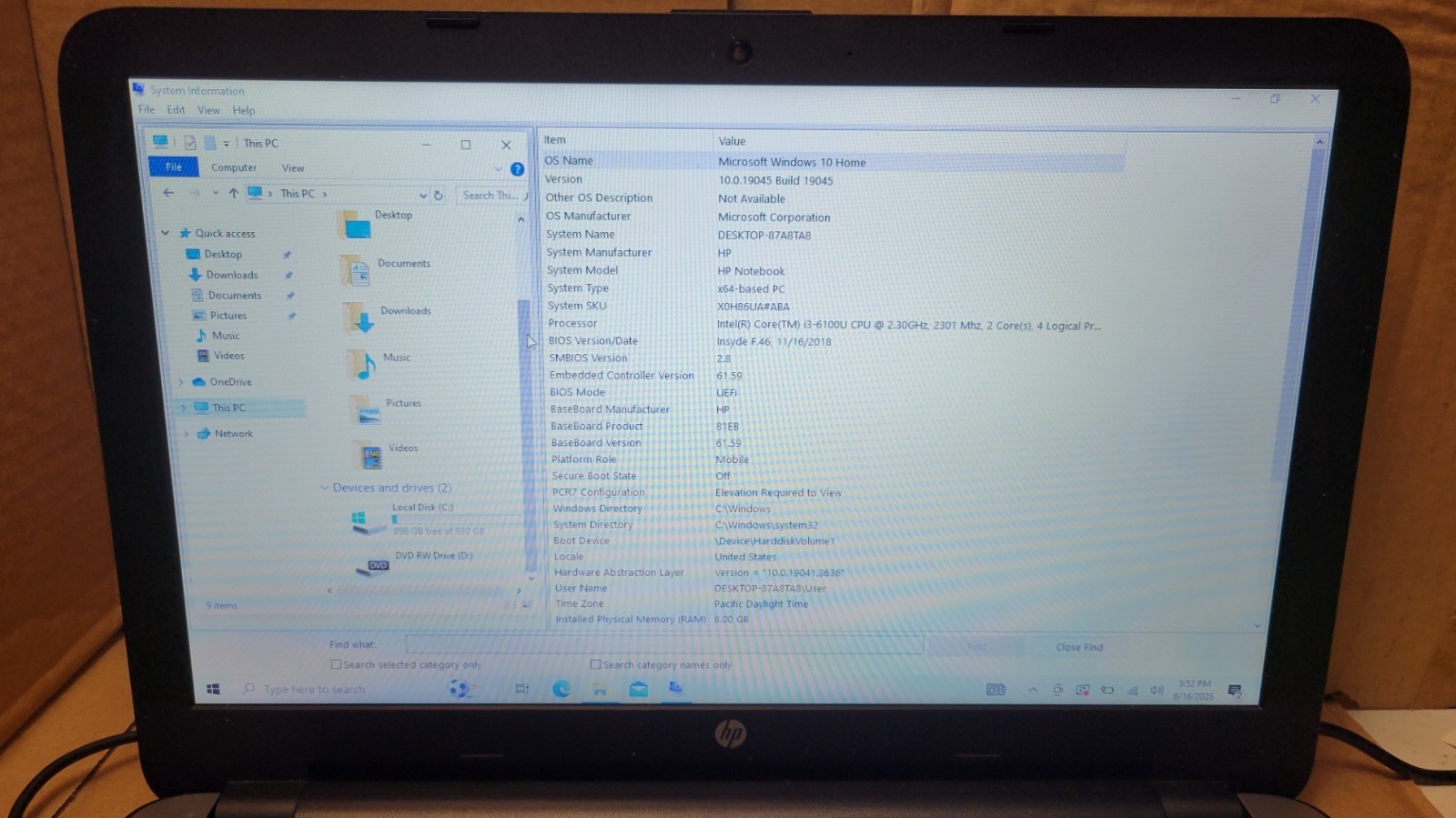Click the This PC window horizontal scrollbar
Image resolution: width=1456 pixels, height=818 pixels.
click(423, 591)
